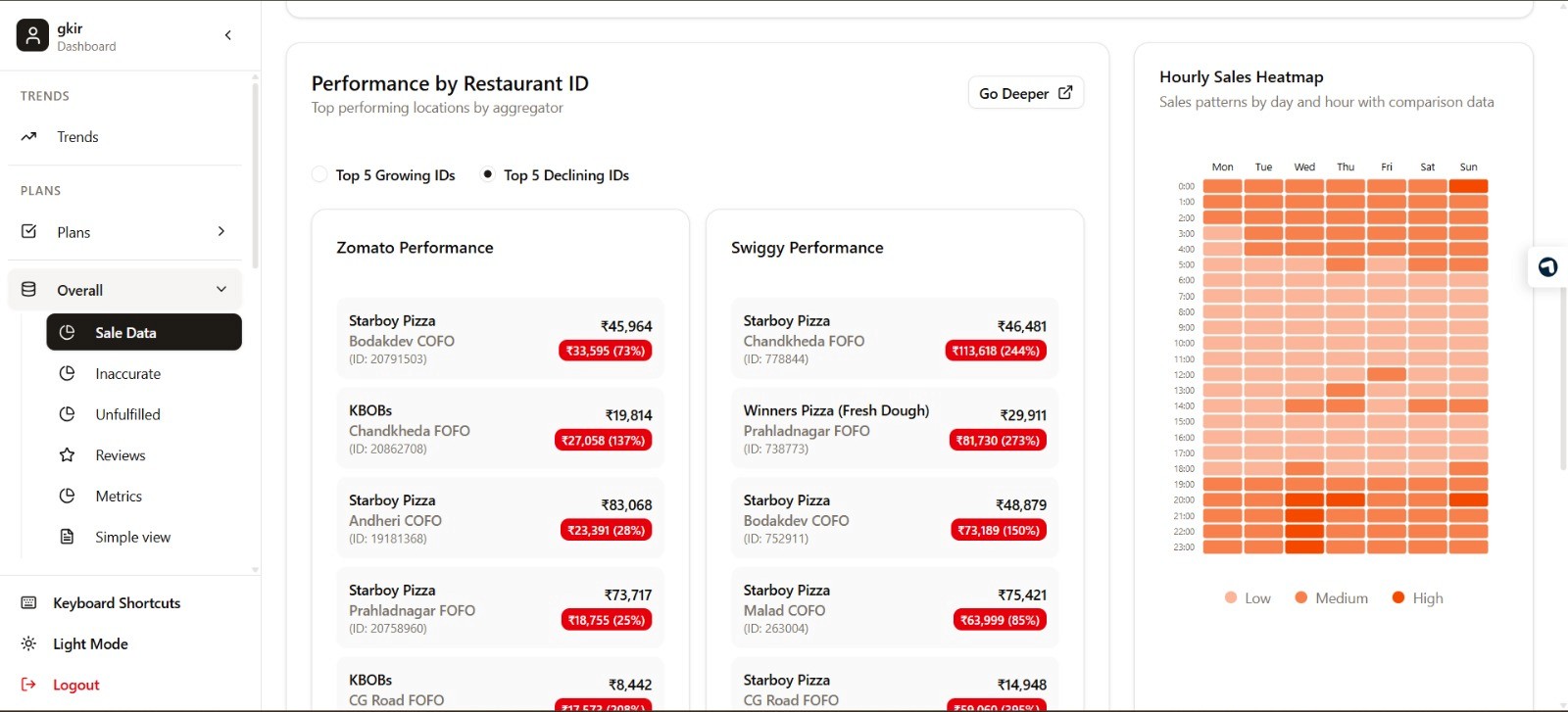Click heatmap cell Sunday at 0:00

point(1468,186)
